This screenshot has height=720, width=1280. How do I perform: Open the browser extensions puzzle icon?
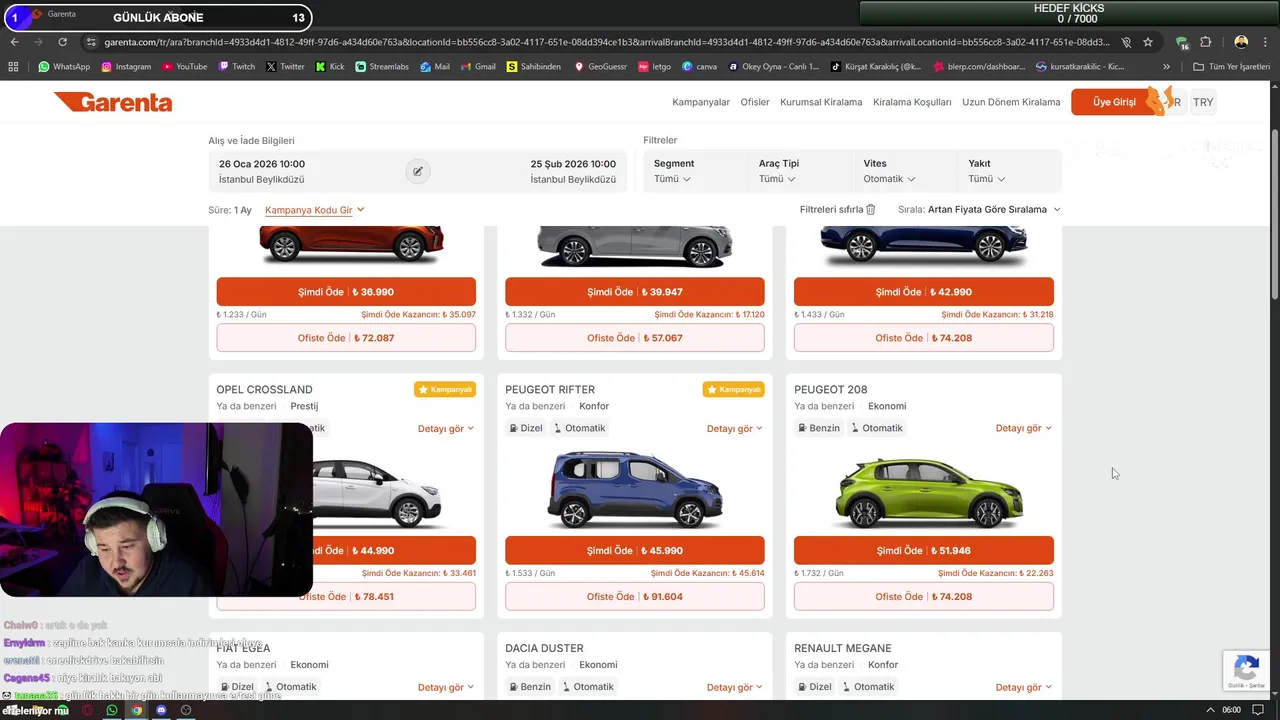point(1206,42)
